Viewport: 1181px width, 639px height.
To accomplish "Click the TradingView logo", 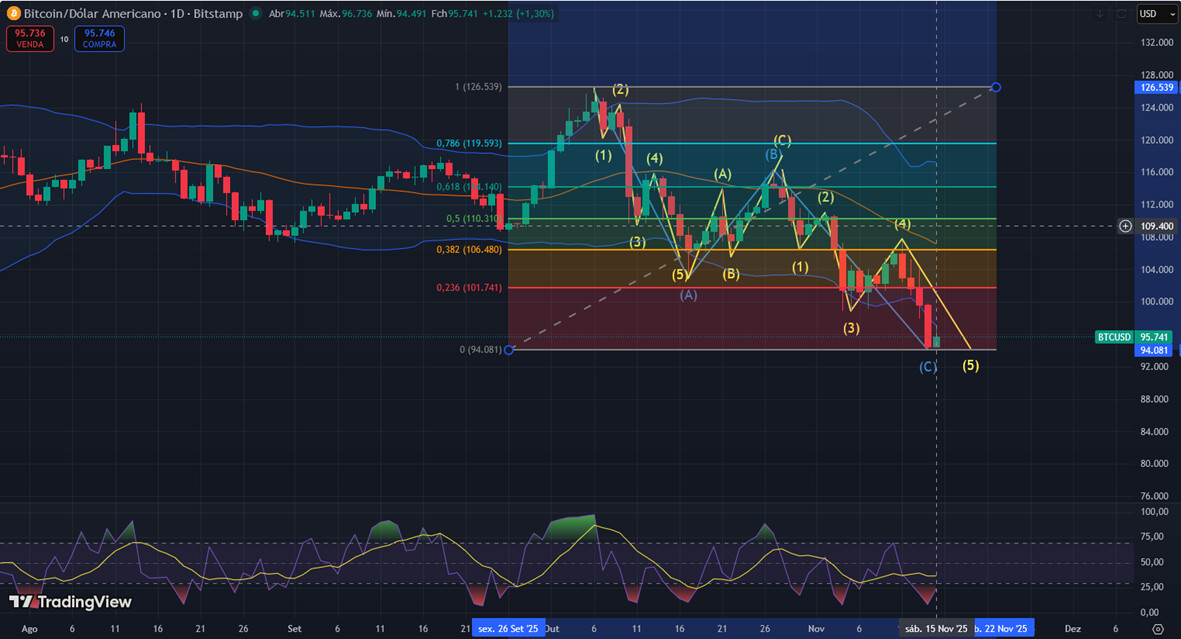I will [70, 602].
